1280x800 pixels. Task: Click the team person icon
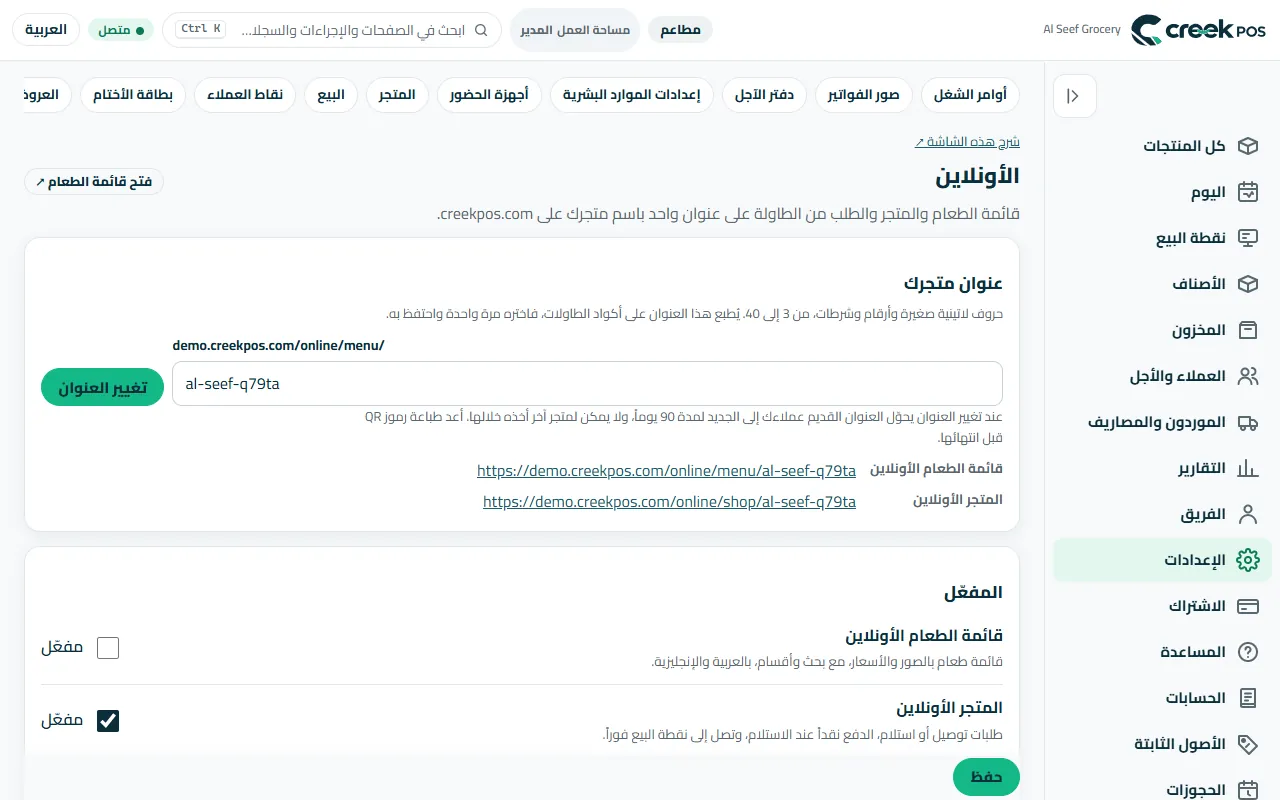click(x=1247, y=514)
